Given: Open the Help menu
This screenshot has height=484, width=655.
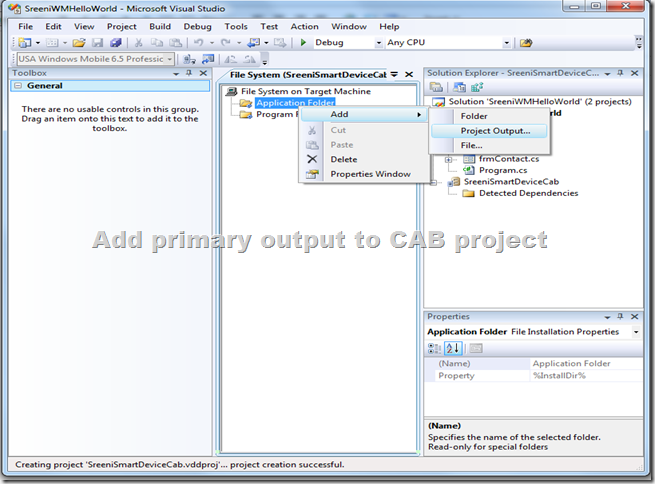Looking at the screenshot, I should coord(389,26).
